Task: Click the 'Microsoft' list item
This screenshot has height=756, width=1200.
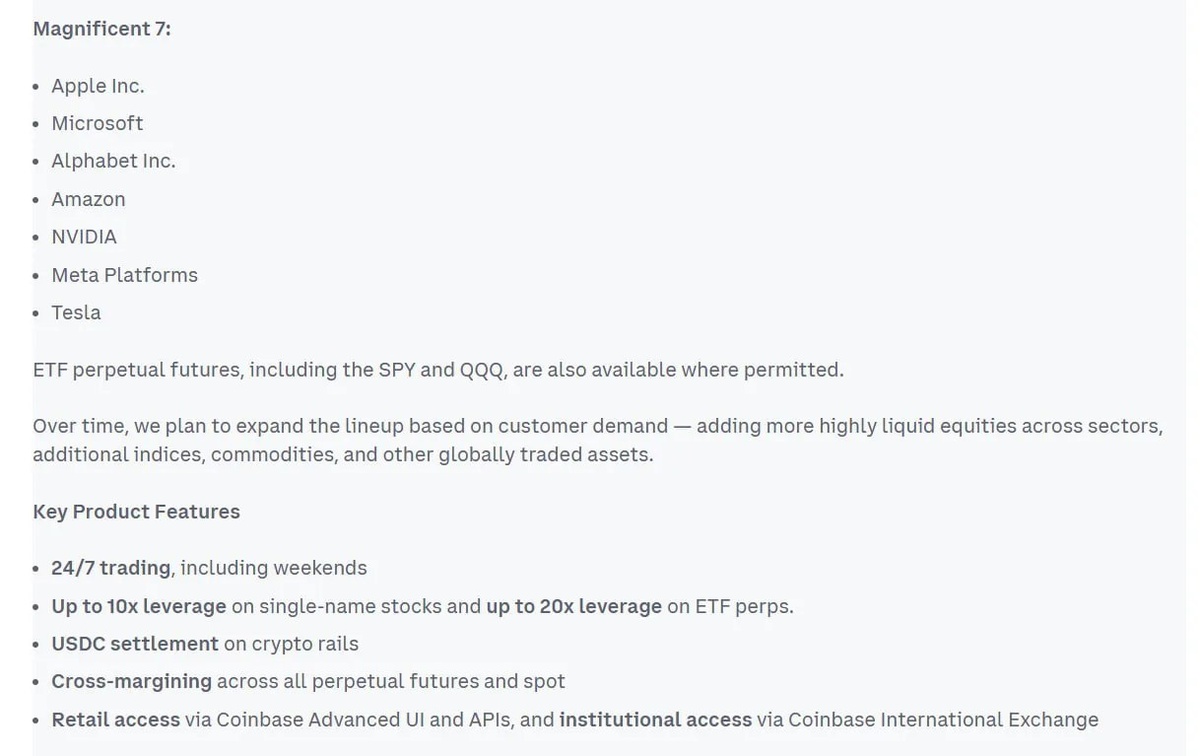Action: click(97, 123)
